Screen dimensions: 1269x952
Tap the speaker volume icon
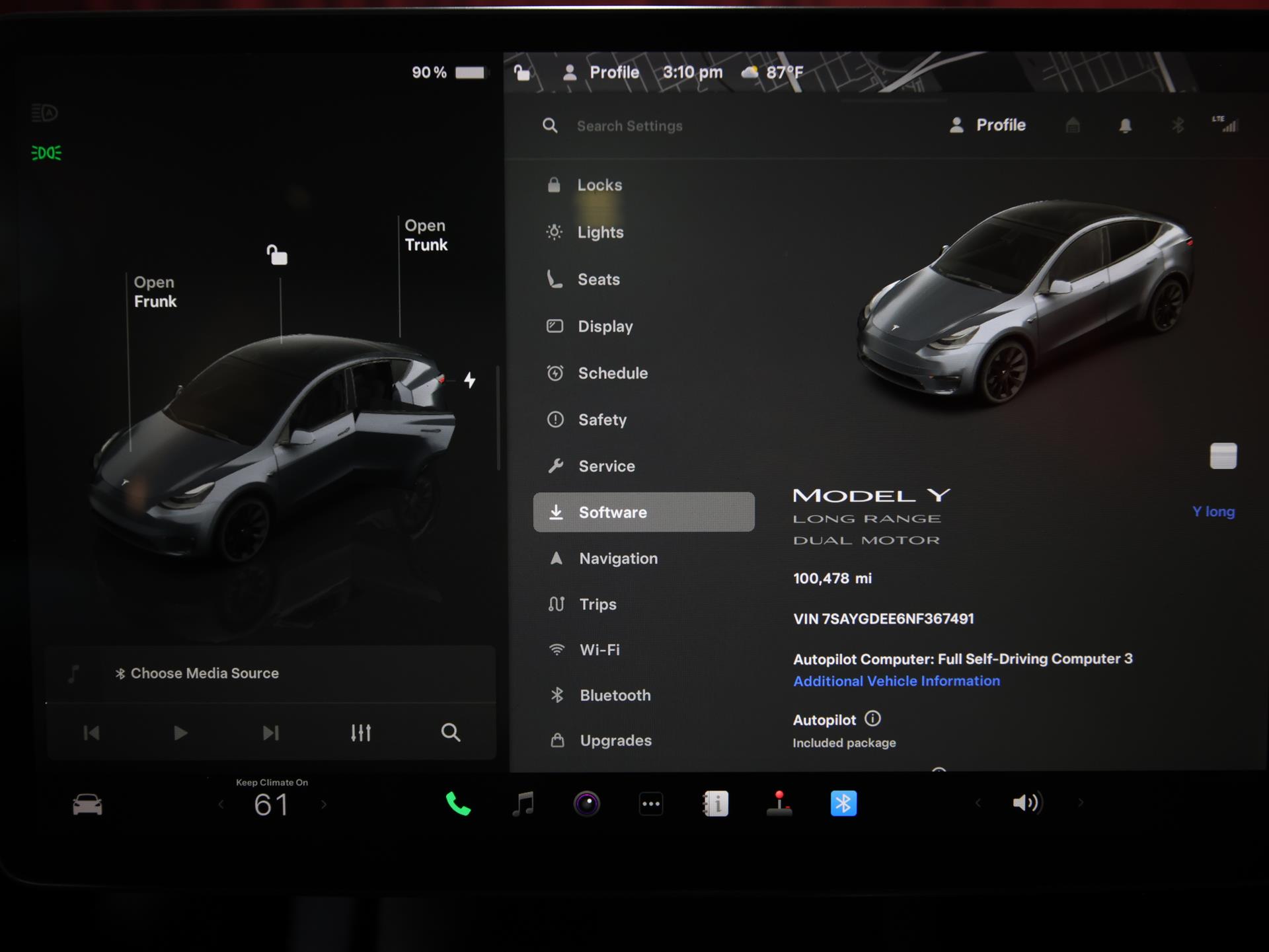tap(1027, 803)
